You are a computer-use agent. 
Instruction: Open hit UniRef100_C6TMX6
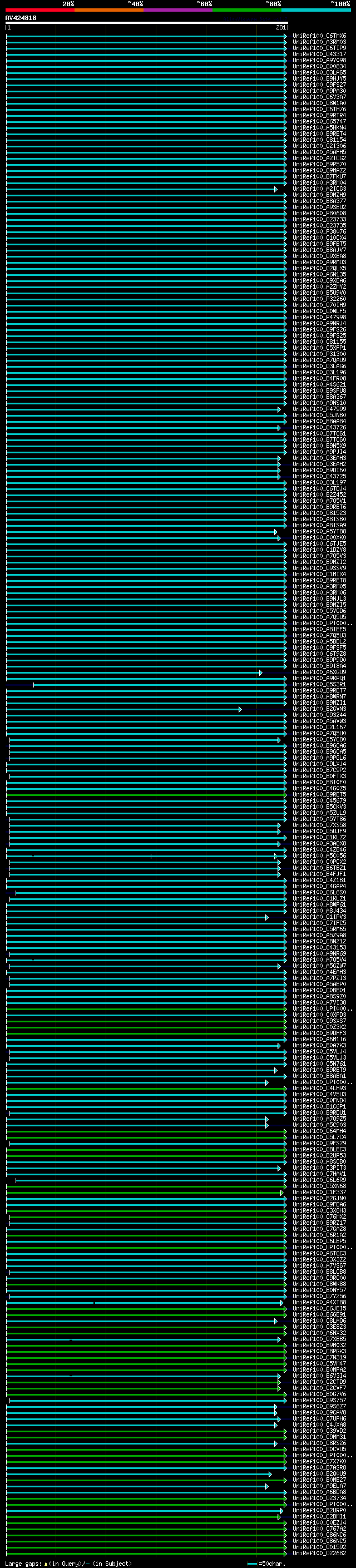319,36
